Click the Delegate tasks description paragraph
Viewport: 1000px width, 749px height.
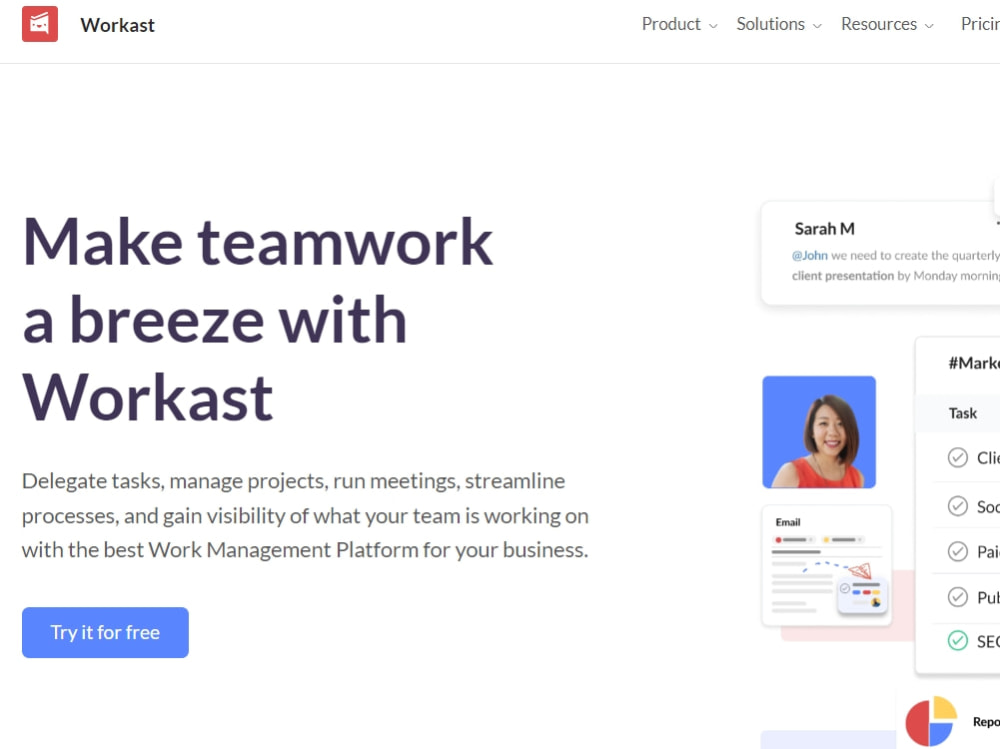pos(305,515)
